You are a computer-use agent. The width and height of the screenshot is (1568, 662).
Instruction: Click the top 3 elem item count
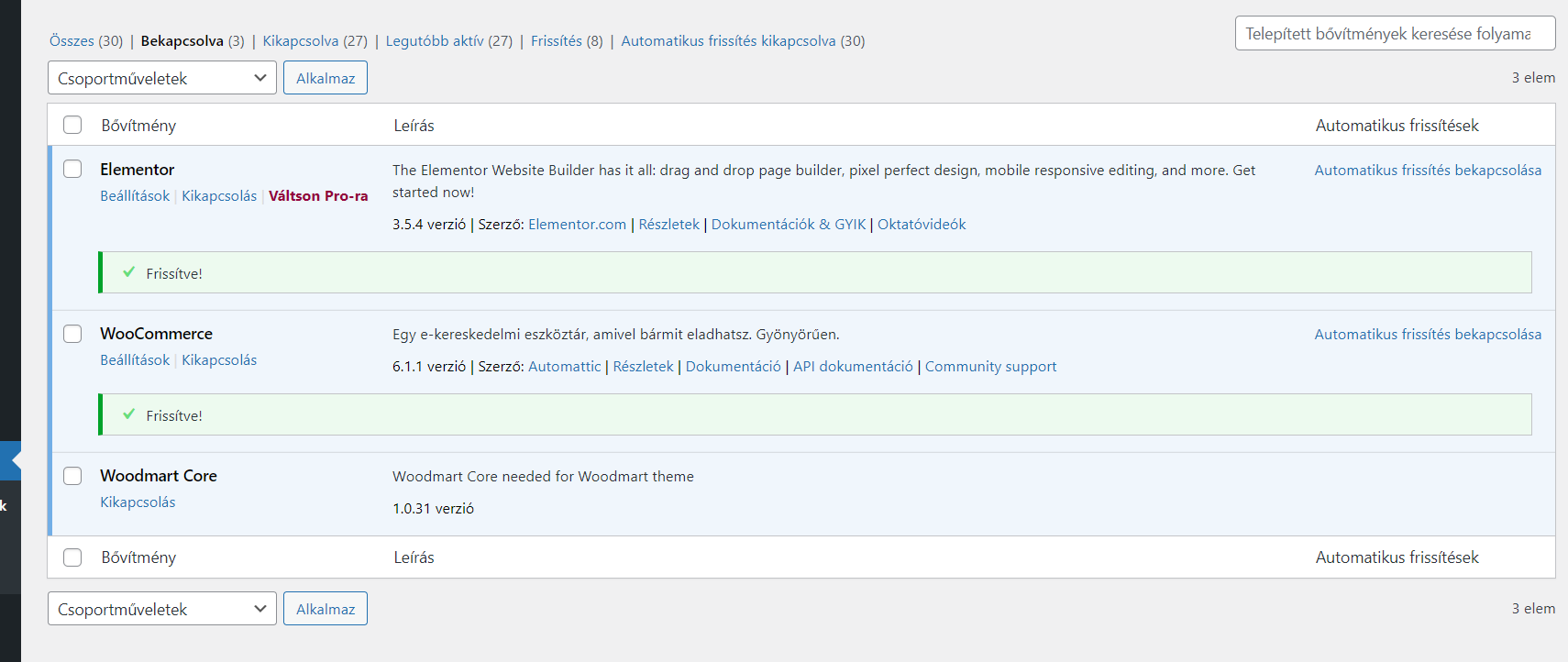coord(1533,77)
